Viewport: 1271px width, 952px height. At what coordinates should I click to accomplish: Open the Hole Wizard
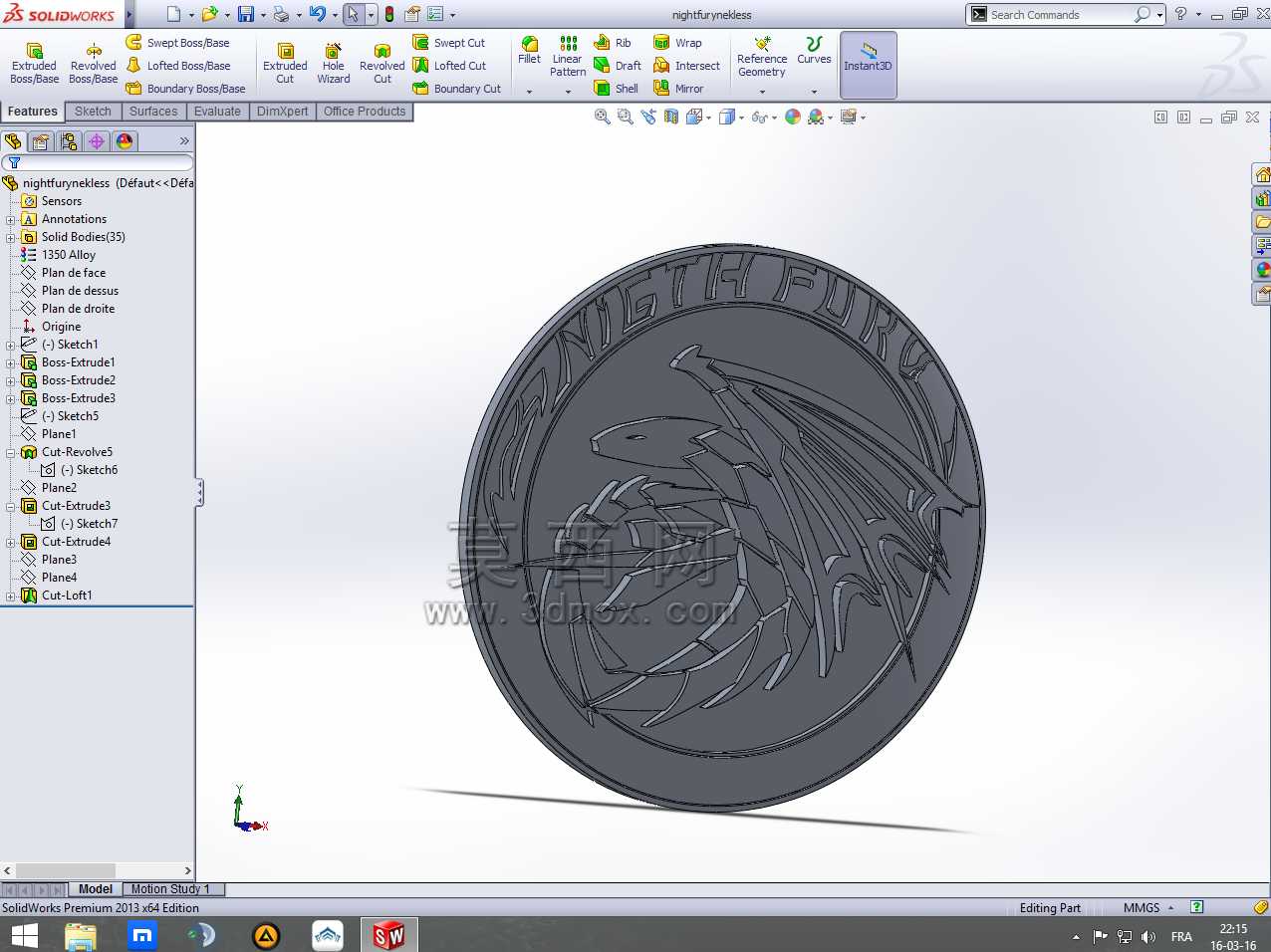pyautogui.click(x=333, y=64)
